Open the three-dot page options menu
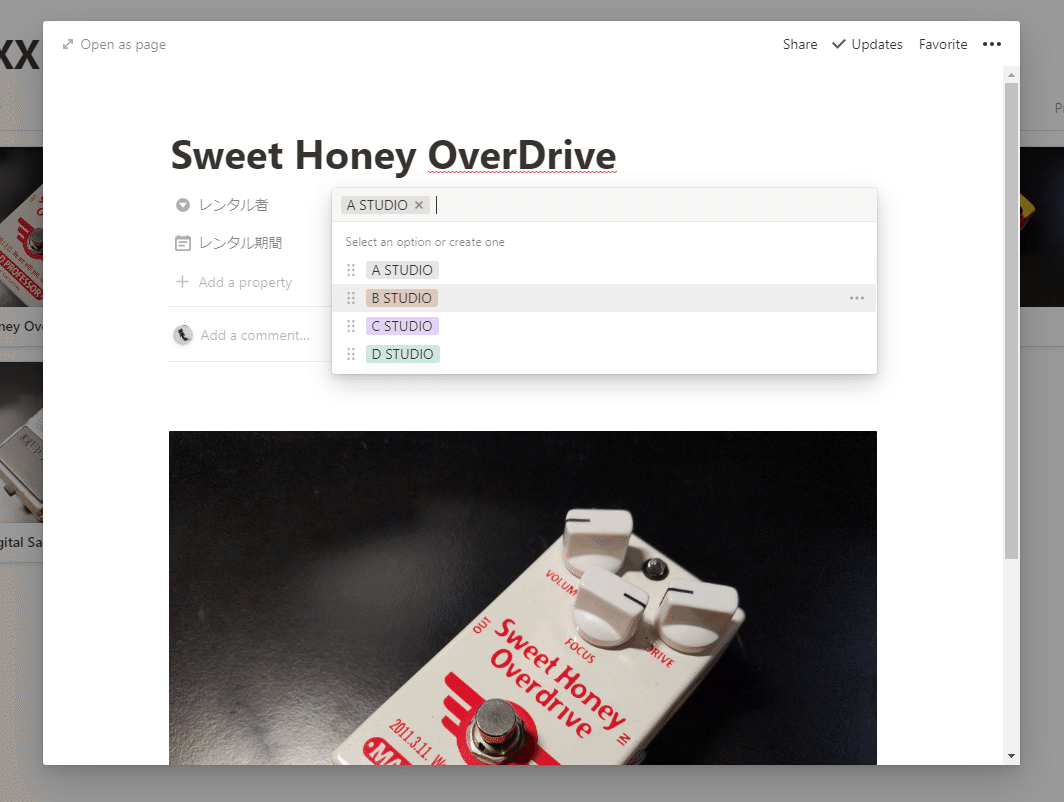This screenshot has width=1064, height=802. point(991,44)
